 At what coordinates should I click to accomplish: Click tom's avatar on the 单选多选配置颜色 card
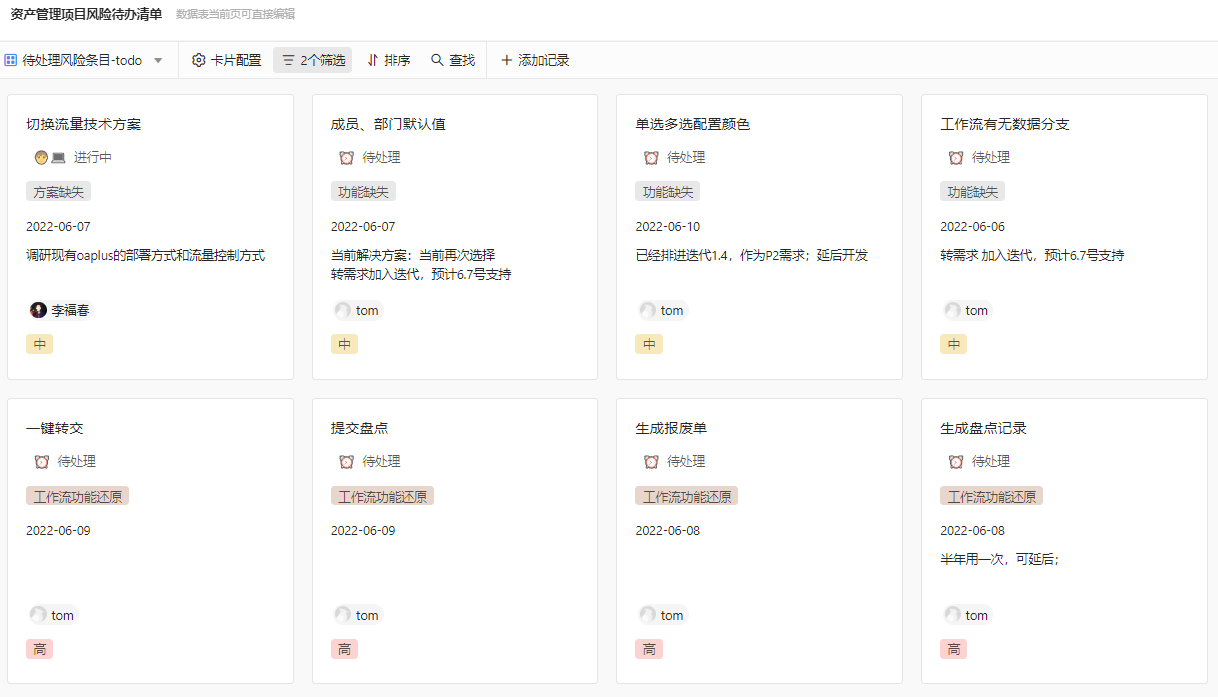647,310
